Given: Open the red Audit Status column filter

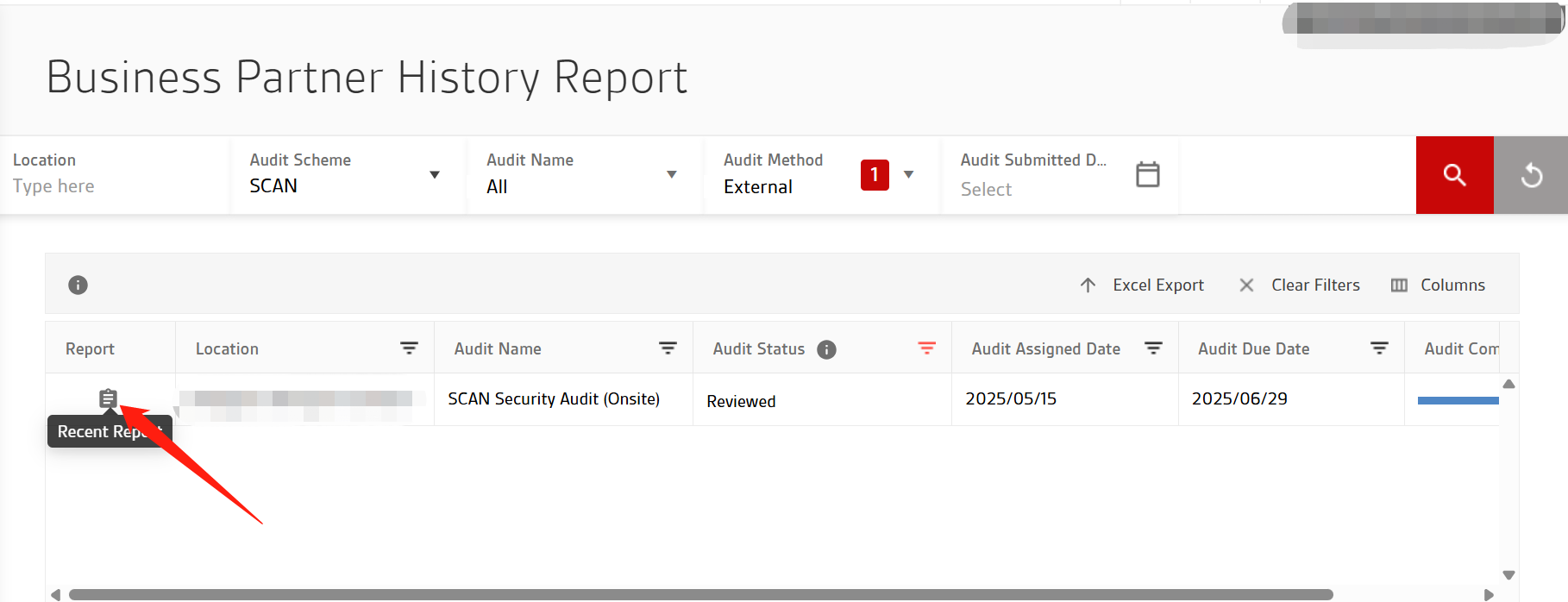Looking at the screenshot, I should tap(926, 348).
